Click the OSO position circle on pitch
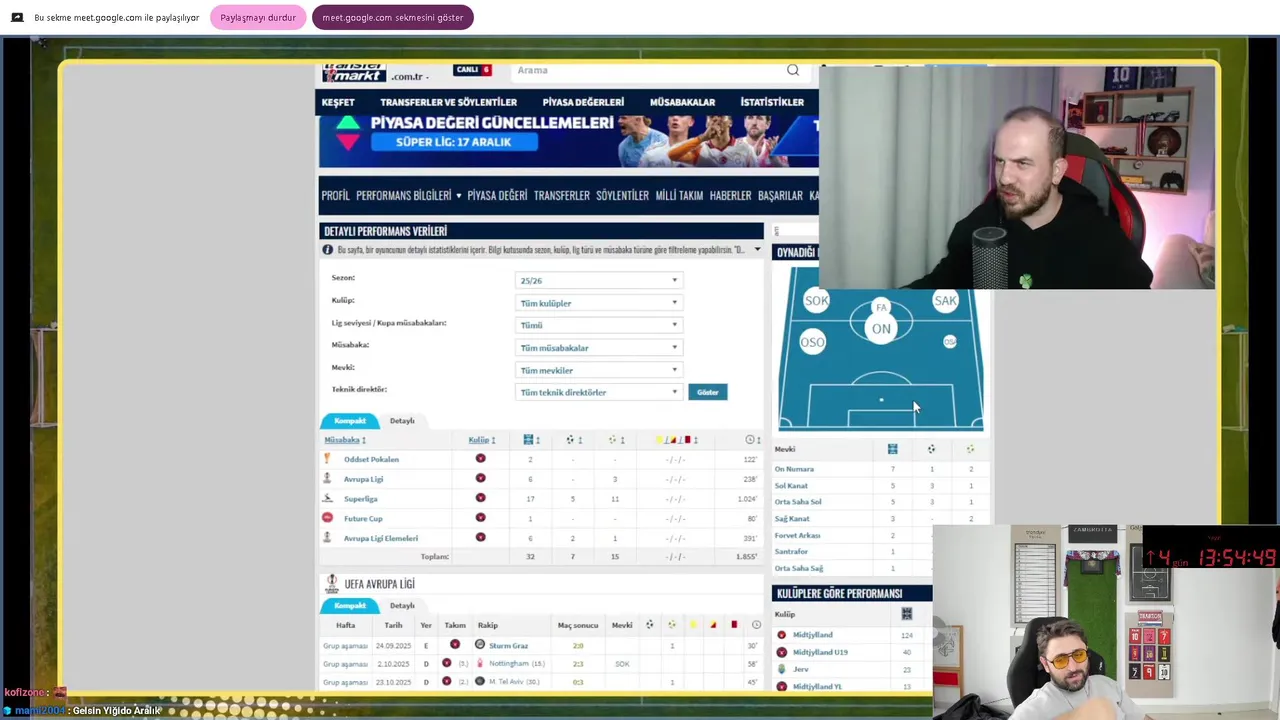 coord(812,342)
